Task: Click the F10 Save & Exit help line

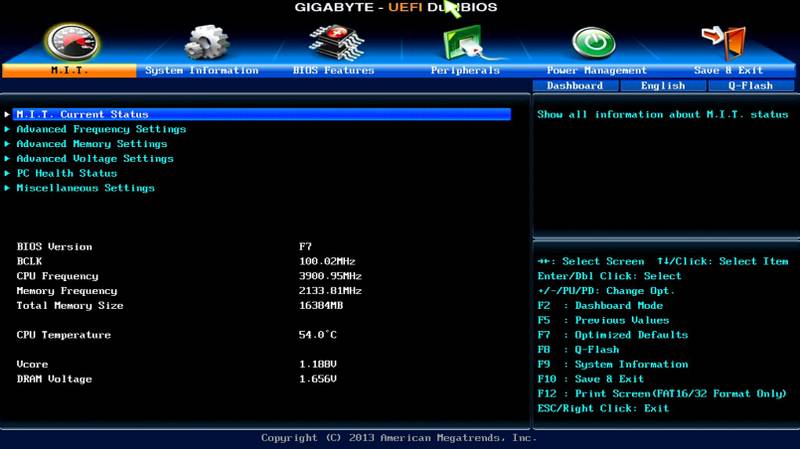Action: coord(590,379)
